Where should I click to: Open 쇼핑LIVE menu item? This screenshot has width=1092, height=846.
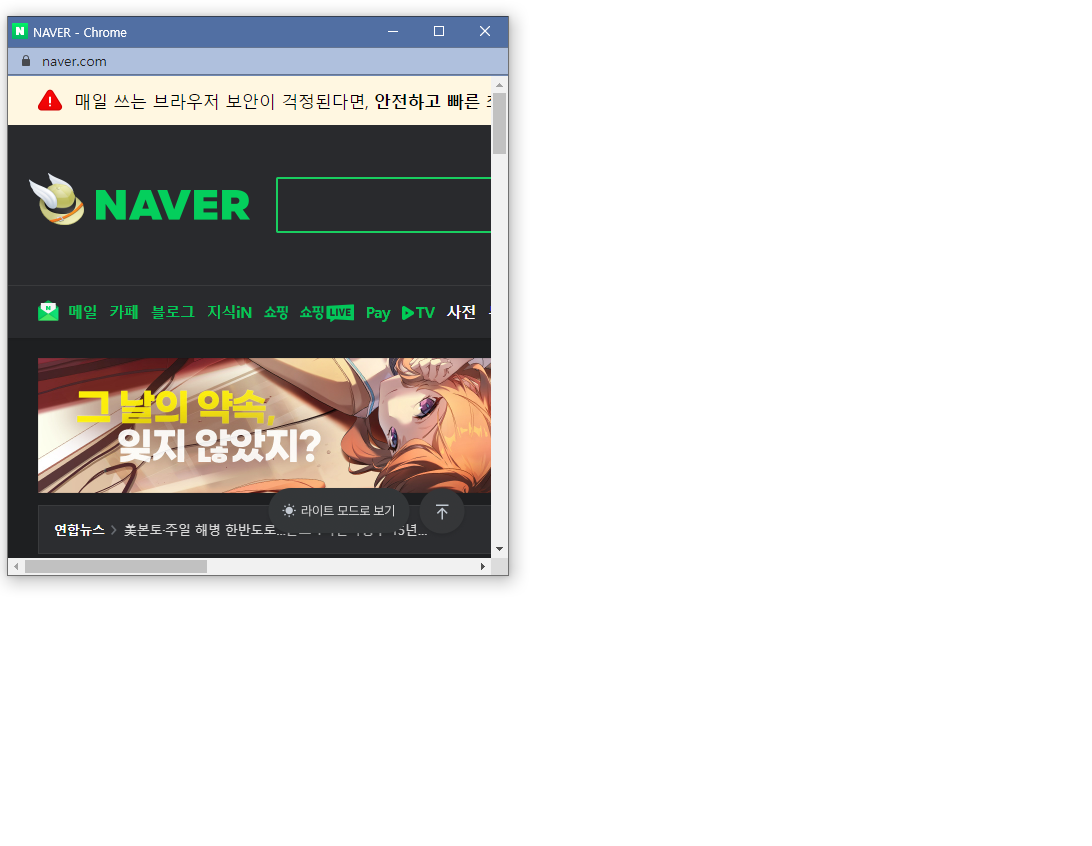pos(327,313)
